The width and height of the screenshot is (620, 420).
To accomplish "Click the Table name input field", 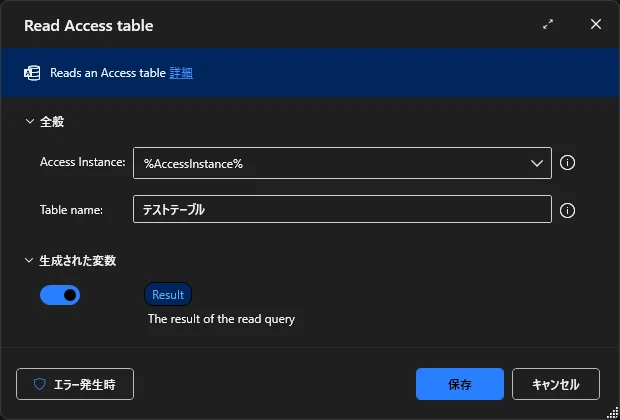I will tap(342, 209).
